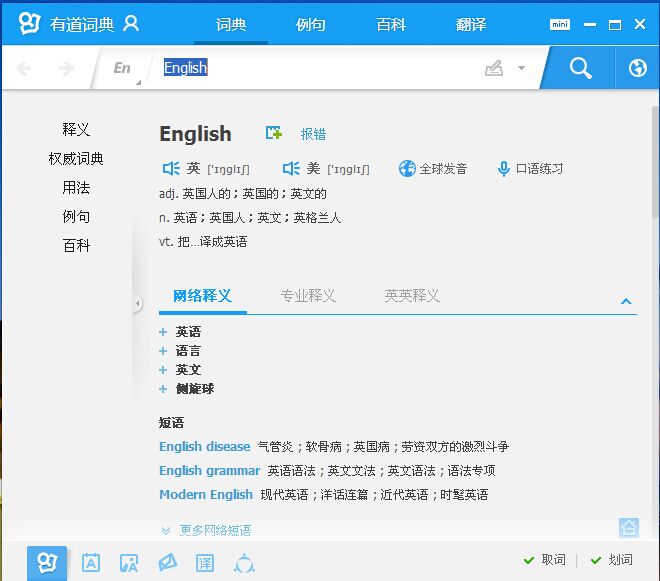Open the En language selector dropdown
Image resolution: width=660 pixels, height=581 pixels.
point(125,69)
